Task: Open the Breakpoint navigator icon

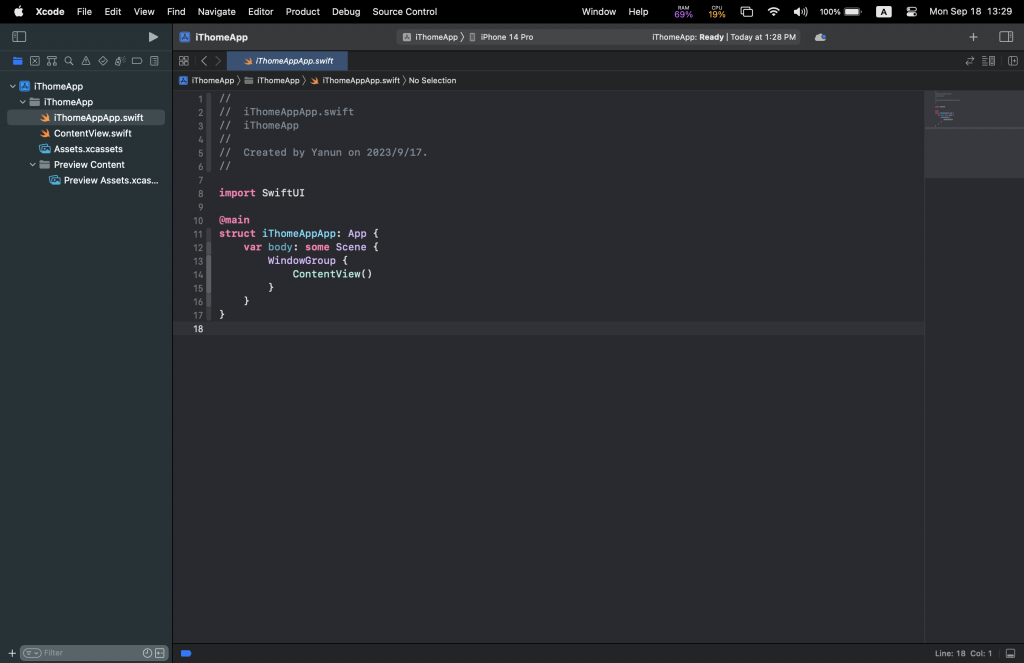Action: pyautogui.click(x=136, y=61)
